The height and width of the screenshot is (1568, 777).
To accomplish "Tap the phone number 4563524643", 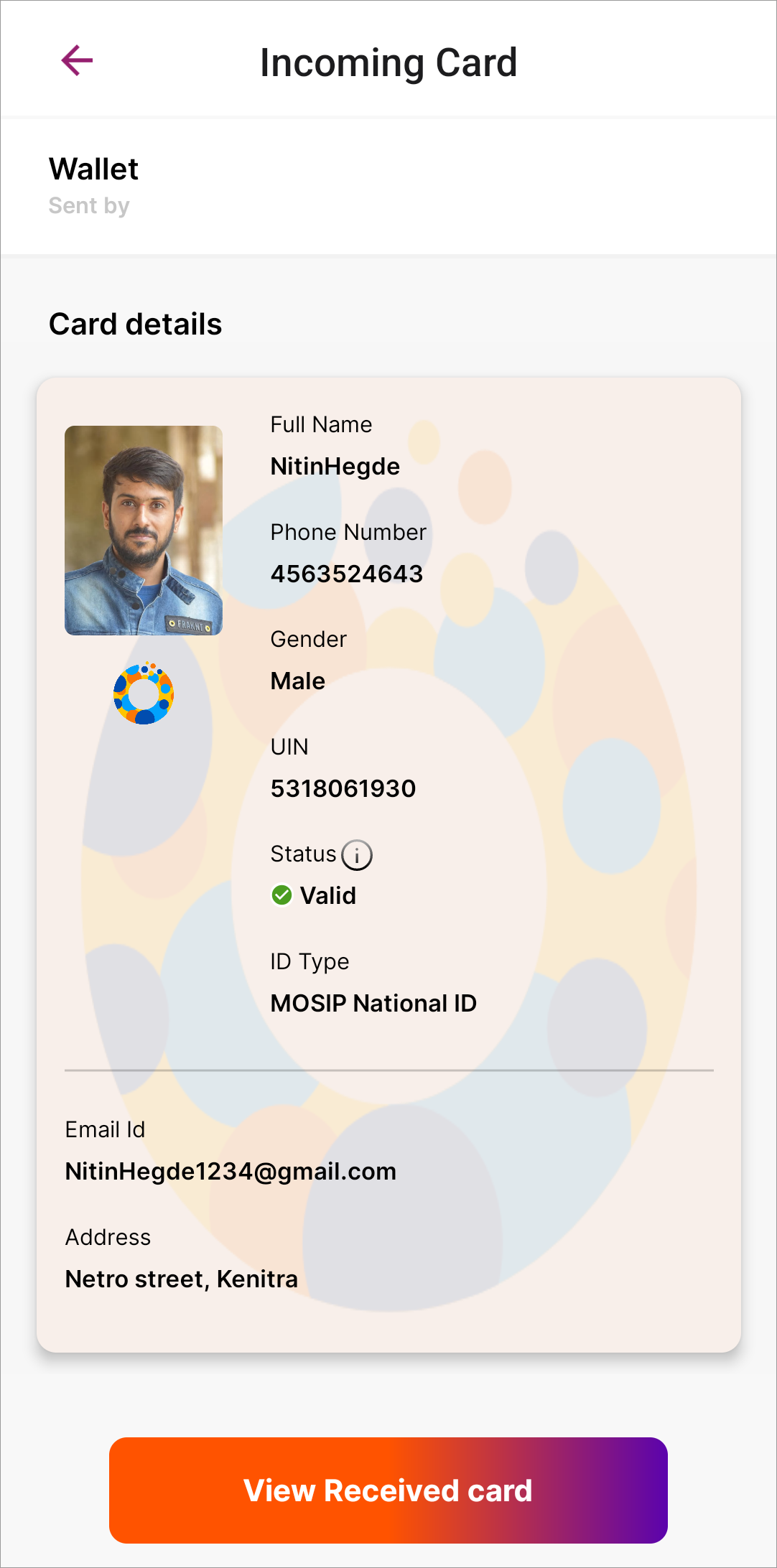I will pos(347,574).
